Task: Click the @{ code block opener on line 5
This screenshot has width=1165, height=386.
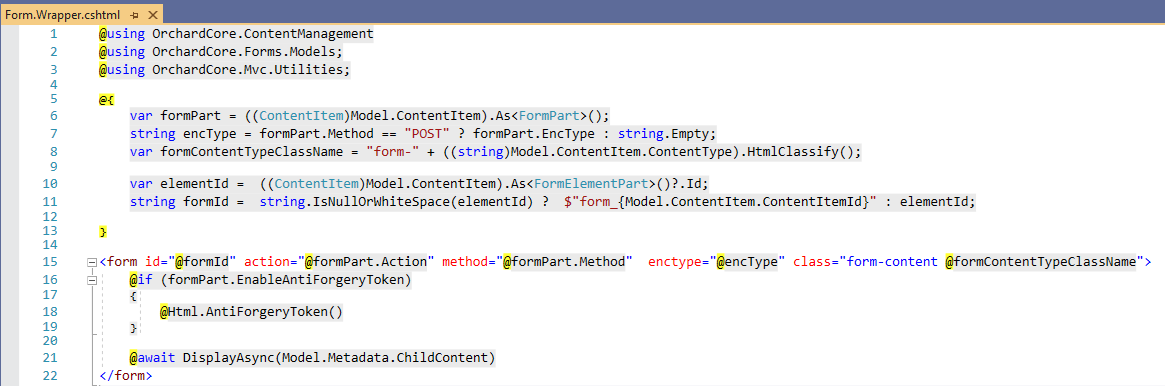Action: point(106,99)
